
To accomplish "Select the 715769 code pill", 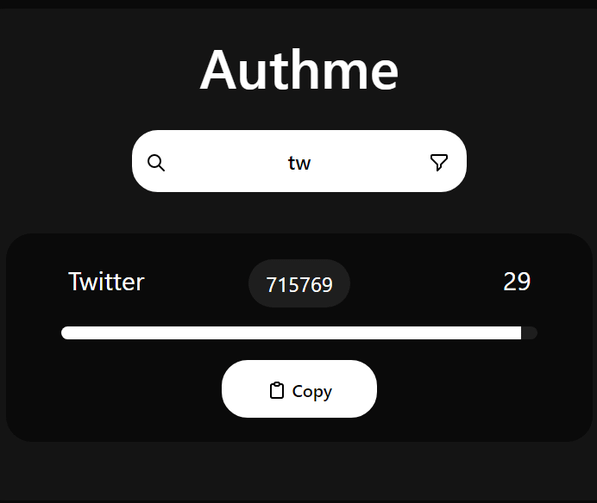I will (x=299, y=283).
